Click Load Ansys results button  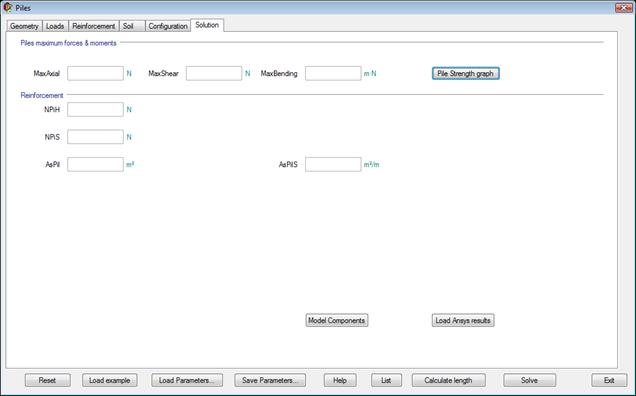pos(463,320)
